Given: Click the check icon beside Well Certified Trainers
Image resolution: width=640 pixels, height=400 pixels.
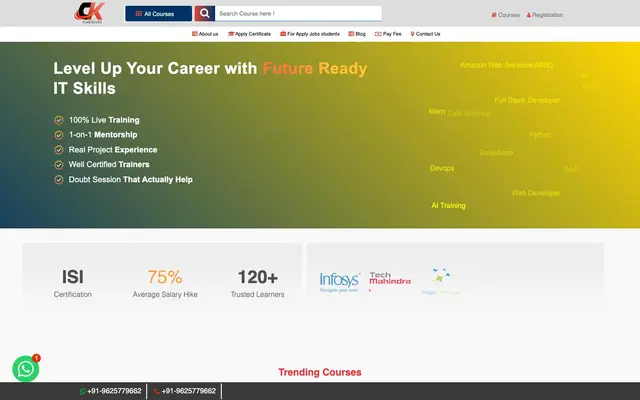Looking at the screenshot, I should pos(59,164).
